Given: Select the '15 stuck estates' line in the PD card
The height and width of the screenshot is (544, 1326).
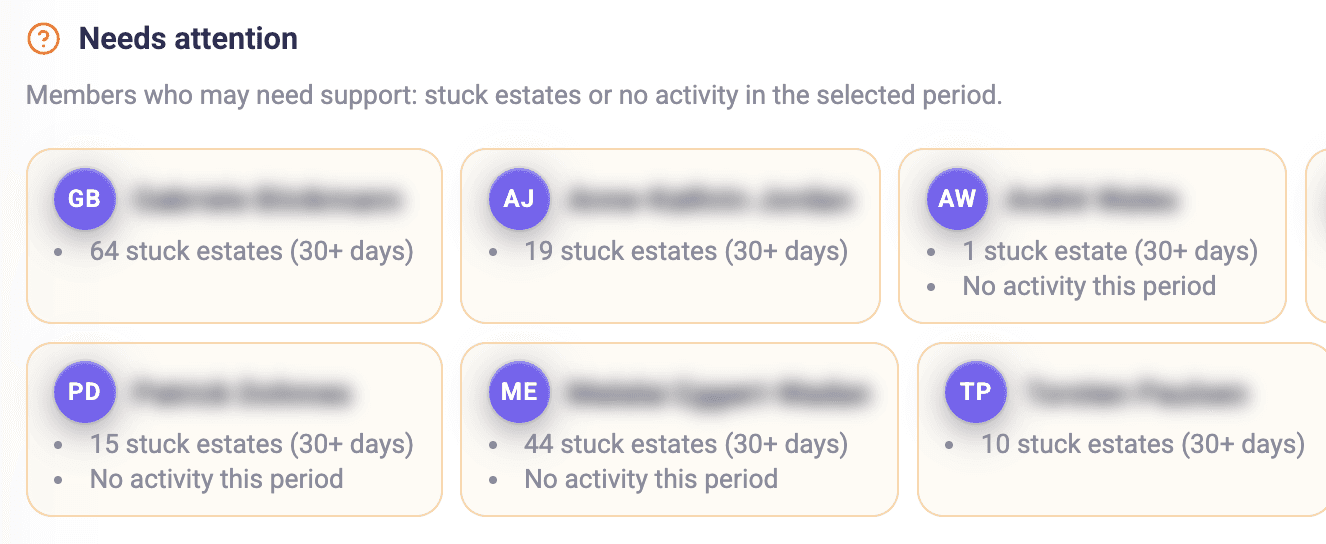Looking at the screenshot, I should pos(251,444).
